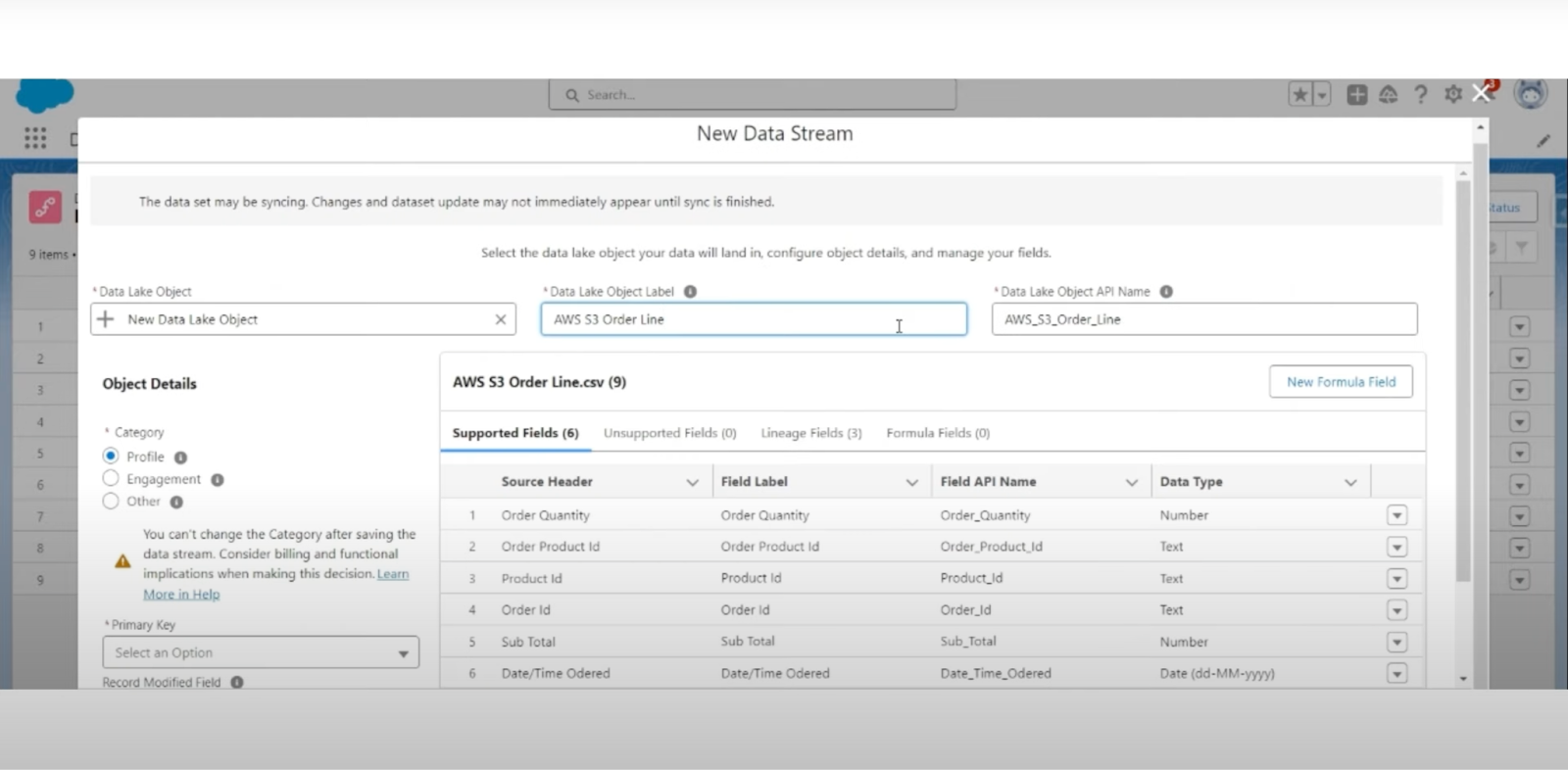The width and height of the screenshot is (1568, 770).
Task: Click the New Formula Field button
Action: (1341, 382)
